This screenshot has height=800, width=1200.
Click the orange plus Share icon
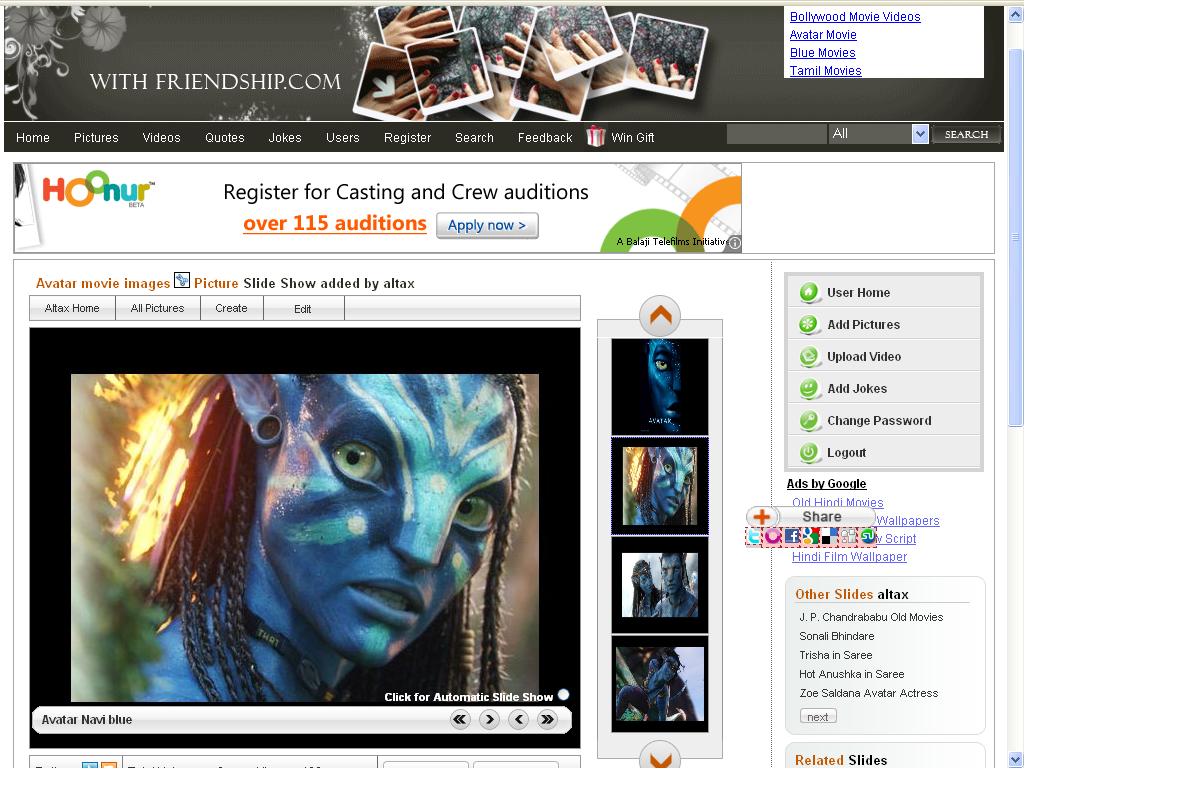762,516
